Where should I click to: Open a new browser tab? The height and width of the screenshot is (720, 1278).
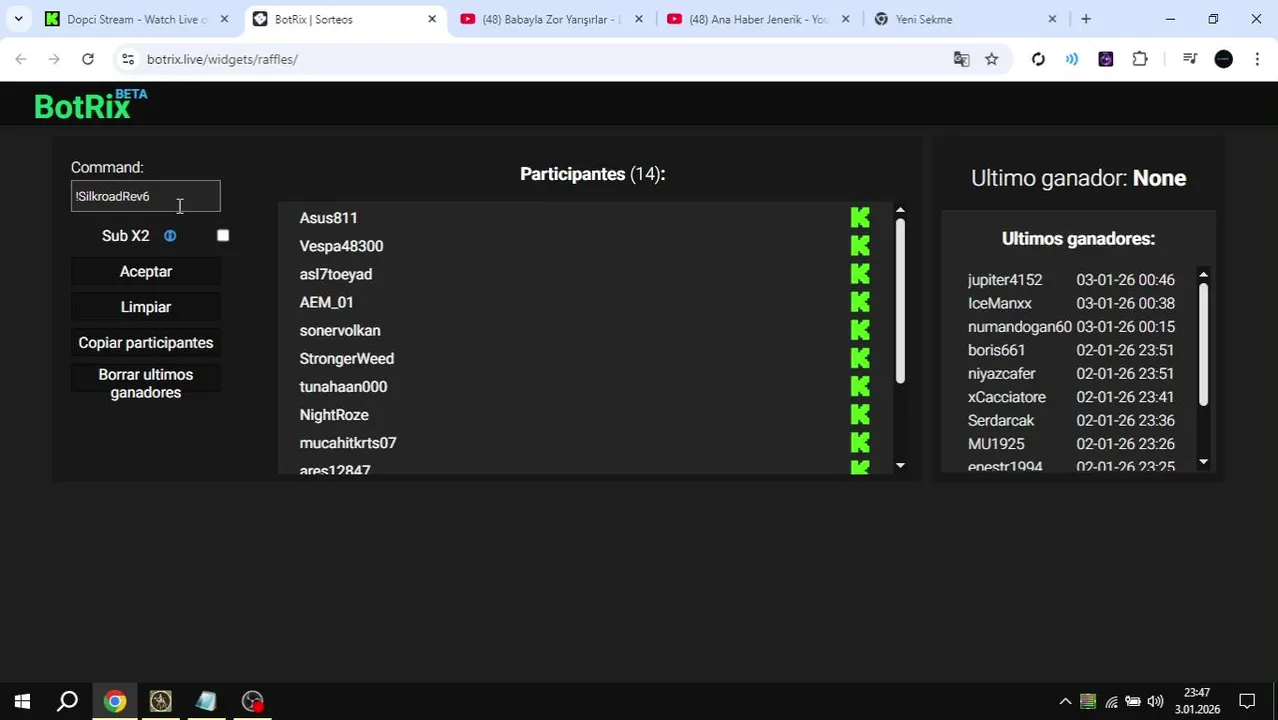click(1086, 19)
